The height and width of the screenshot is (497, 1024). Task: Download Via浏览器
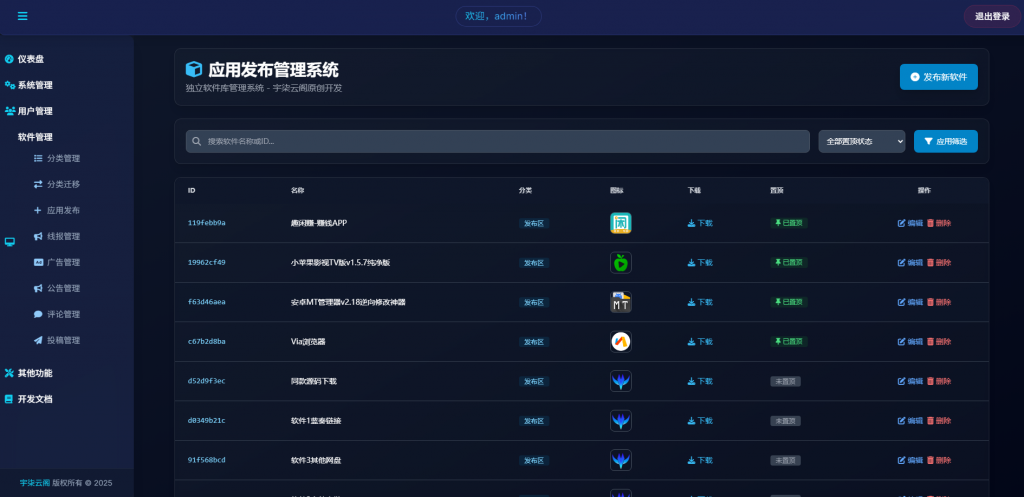(x=700, y=342)
